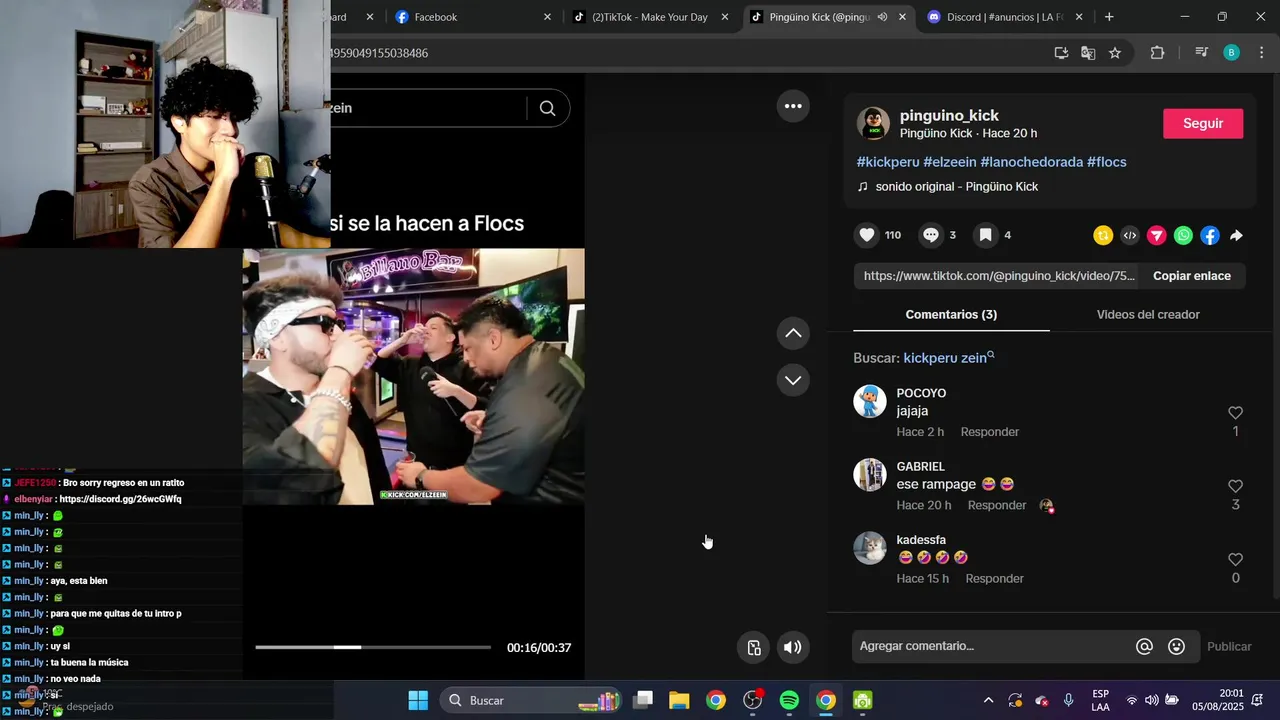
Task: Like POCOYO's comment
Action: 1235,413
